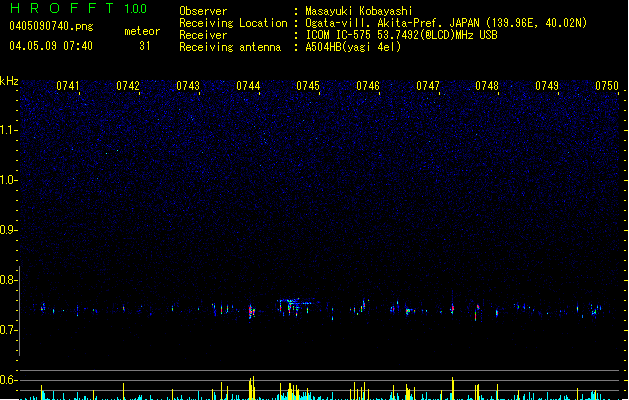
Task: Click the 0743 time marker
Action: pos(188,86)
